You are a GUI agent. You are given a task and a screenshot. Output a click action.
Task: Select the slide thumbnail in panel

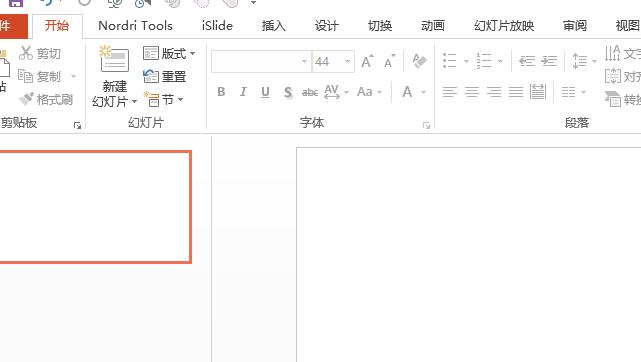[x=95, y=207]
